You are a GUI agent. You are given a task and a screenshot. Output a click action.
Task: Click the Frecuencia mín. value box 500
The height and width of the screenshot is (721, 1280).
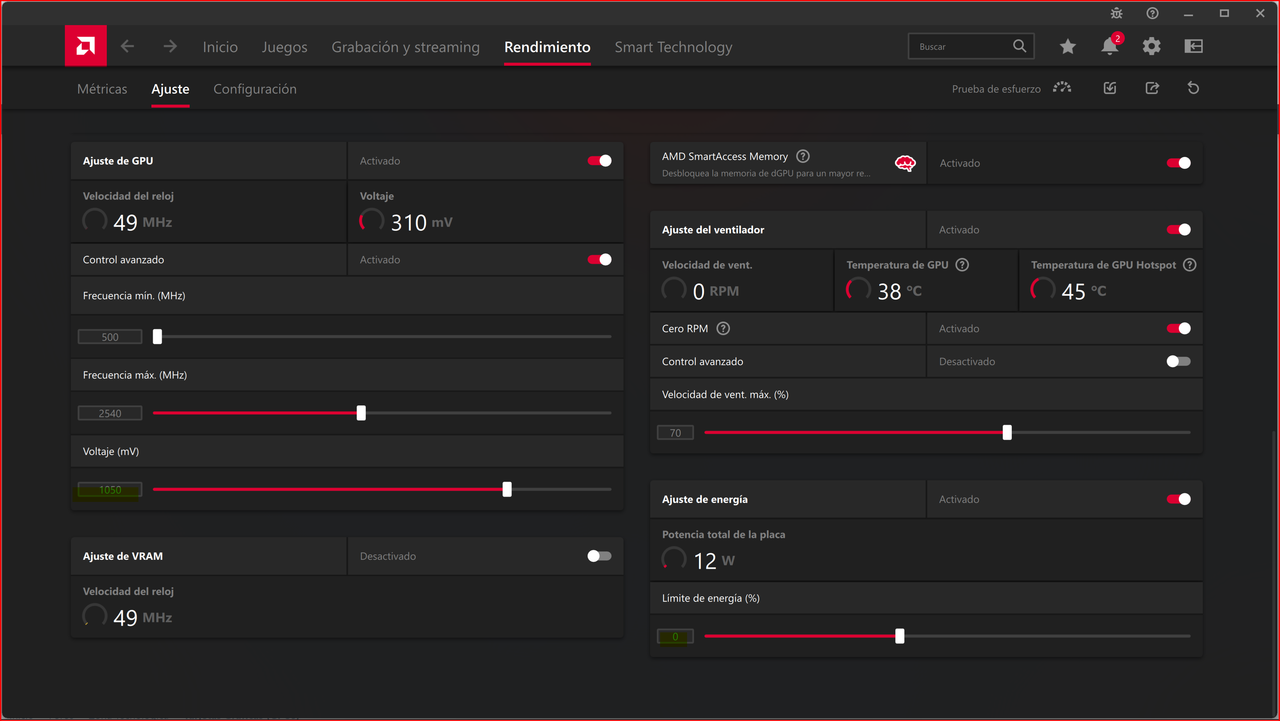[110, 337]
